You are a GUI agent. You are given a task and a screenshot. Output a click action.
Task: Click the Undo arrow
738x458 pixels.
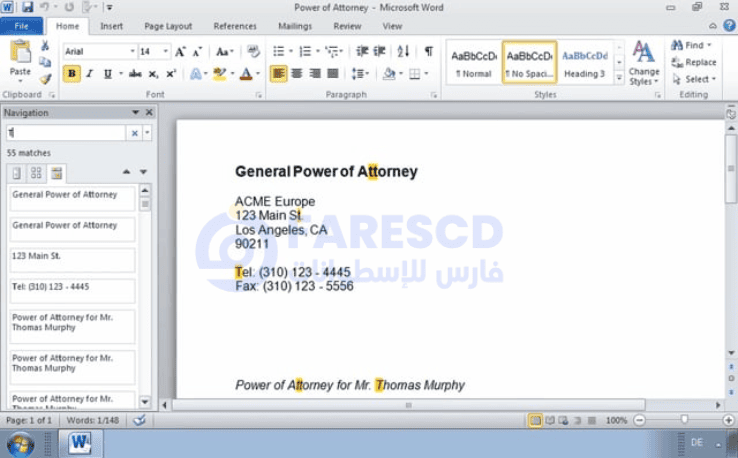pyautogui.click(x=44, y=7)
